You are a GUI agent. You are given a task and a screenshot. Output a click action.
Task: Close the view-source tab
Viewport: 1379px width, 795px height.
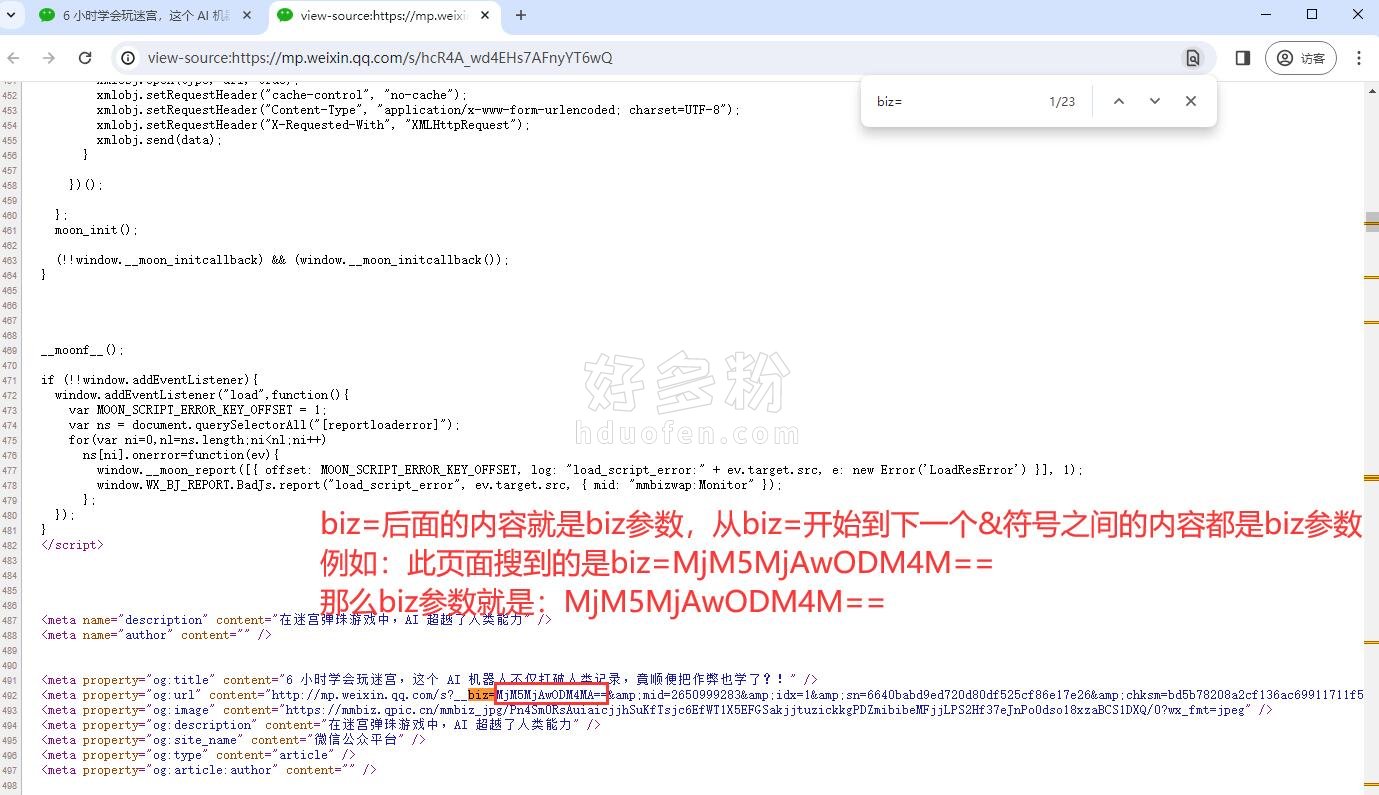[484, 15]
